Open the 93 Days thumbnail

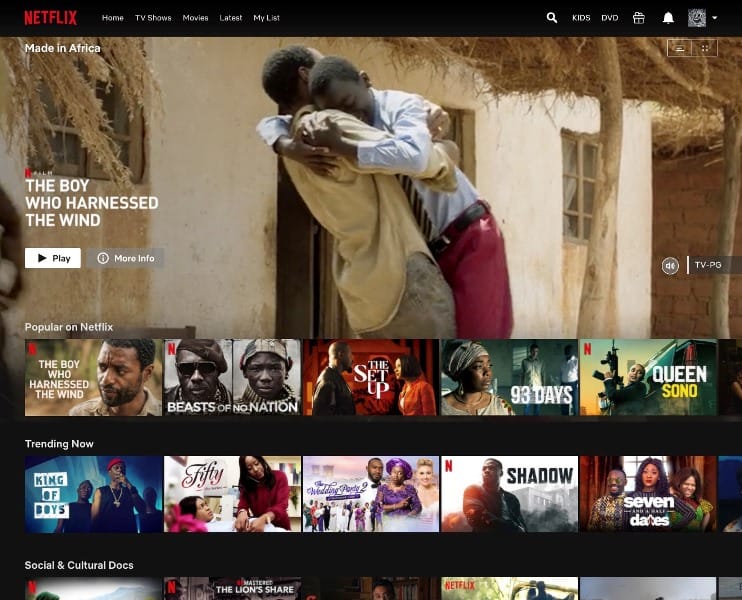(x=509, y=377)
